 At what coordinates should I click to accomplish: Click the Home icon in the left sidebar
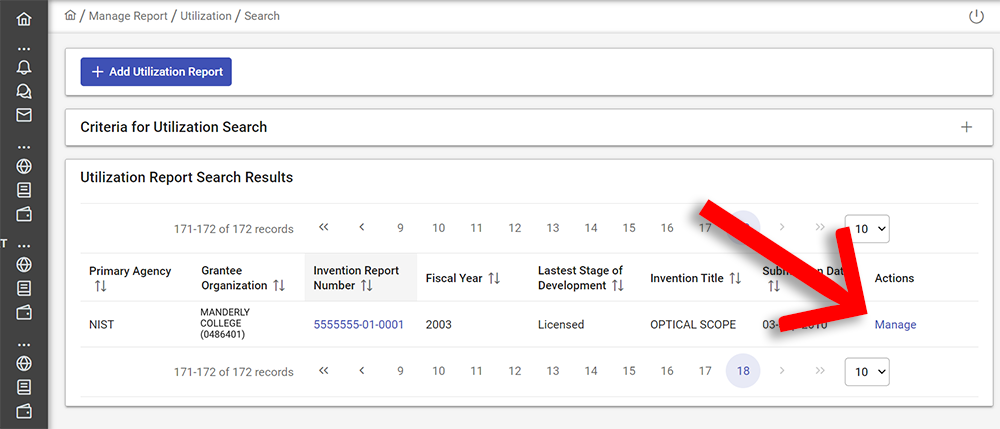(24, 19)
